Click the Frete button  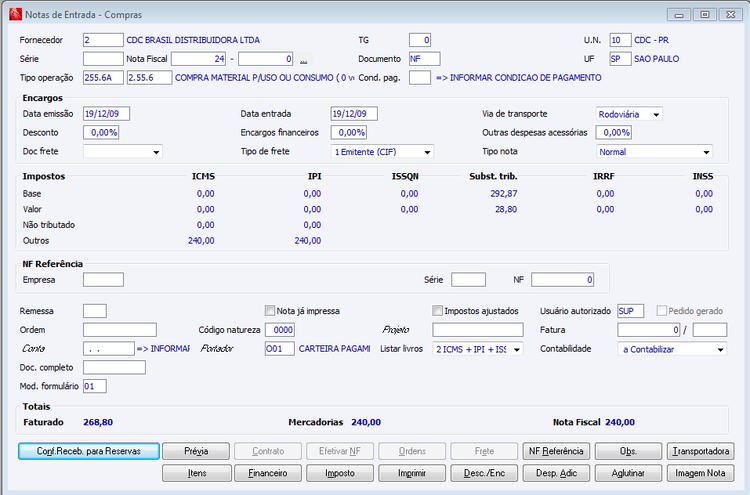(x=484, y=451)
